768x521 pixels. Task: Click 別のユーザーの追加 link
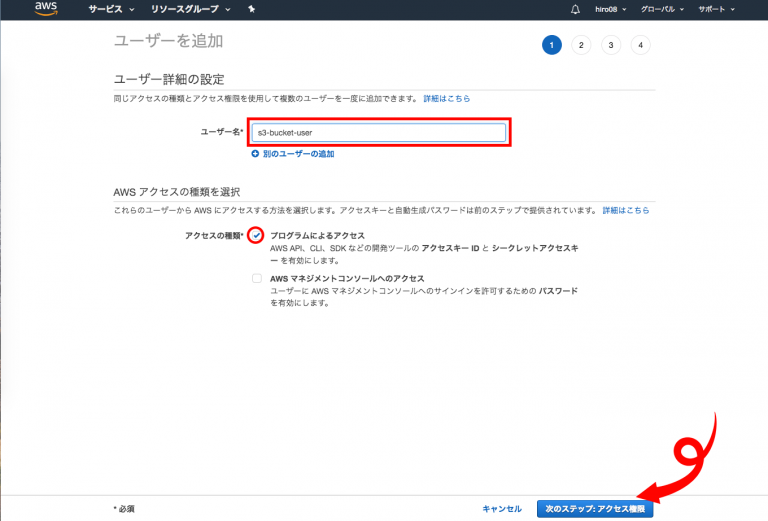298,154
